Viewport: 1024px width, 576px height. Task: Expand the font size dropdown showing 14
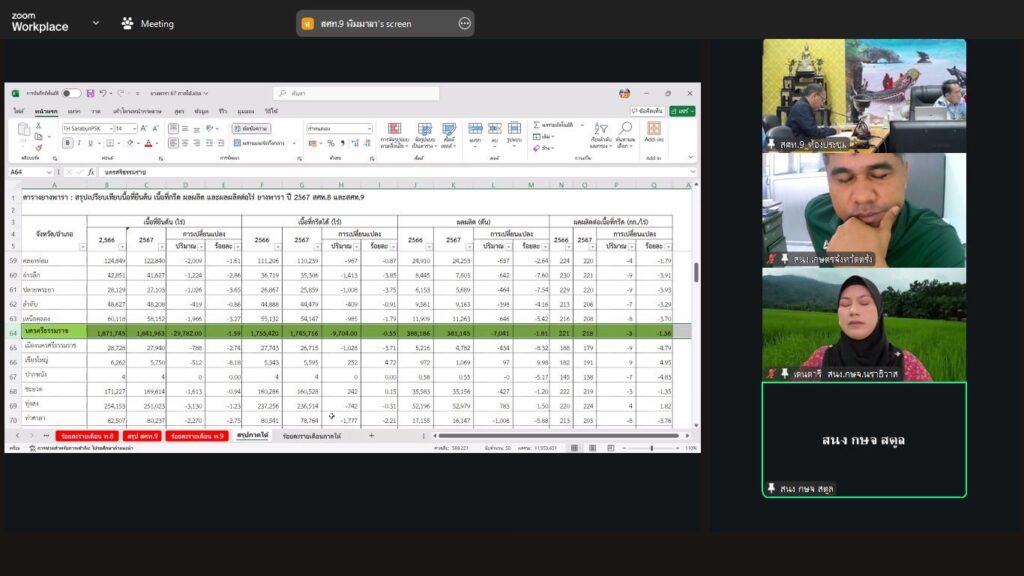tap(133, 129)
